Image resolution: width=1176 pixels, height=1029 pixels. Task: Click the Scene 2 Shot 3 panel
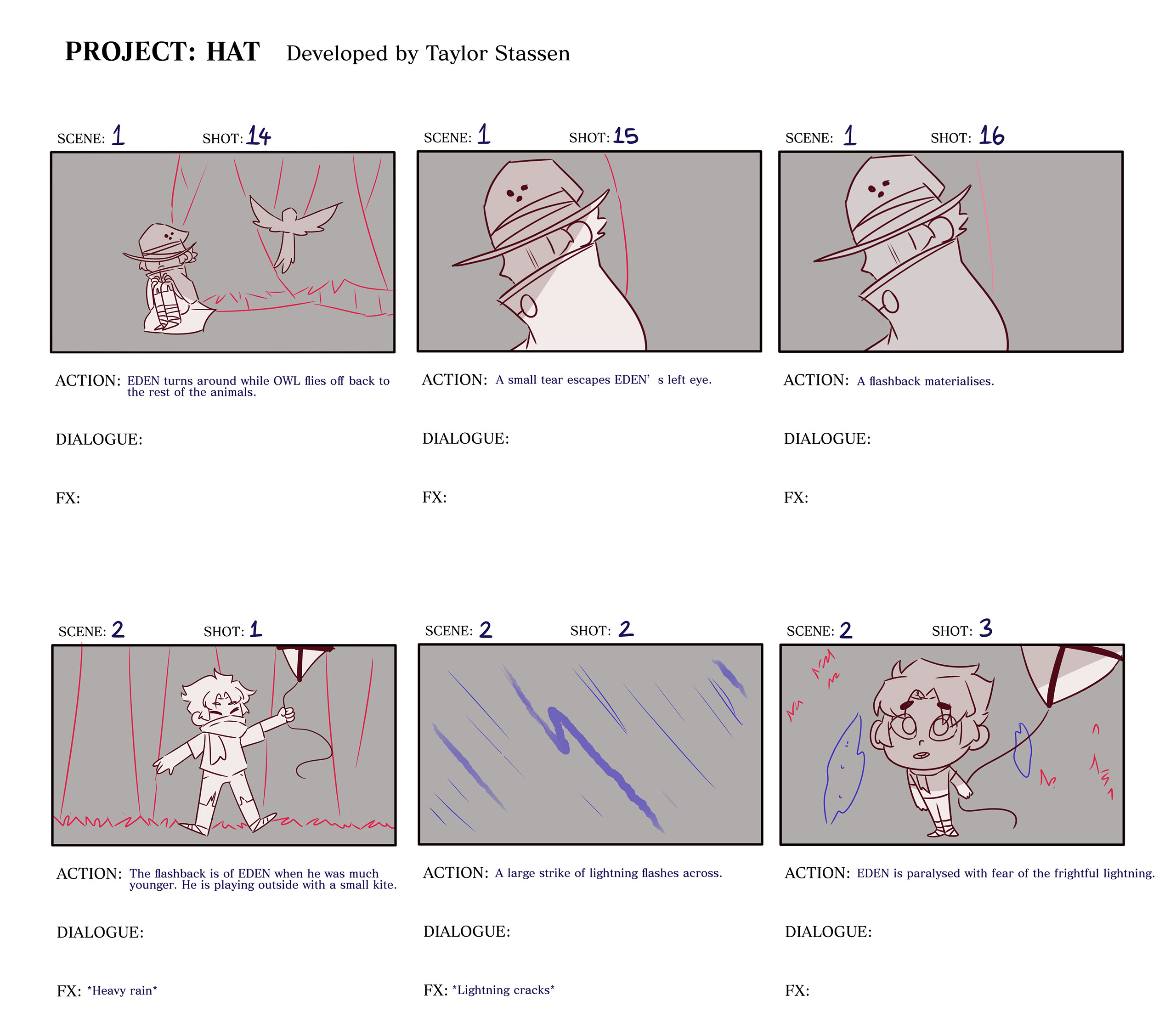(952, 745)
